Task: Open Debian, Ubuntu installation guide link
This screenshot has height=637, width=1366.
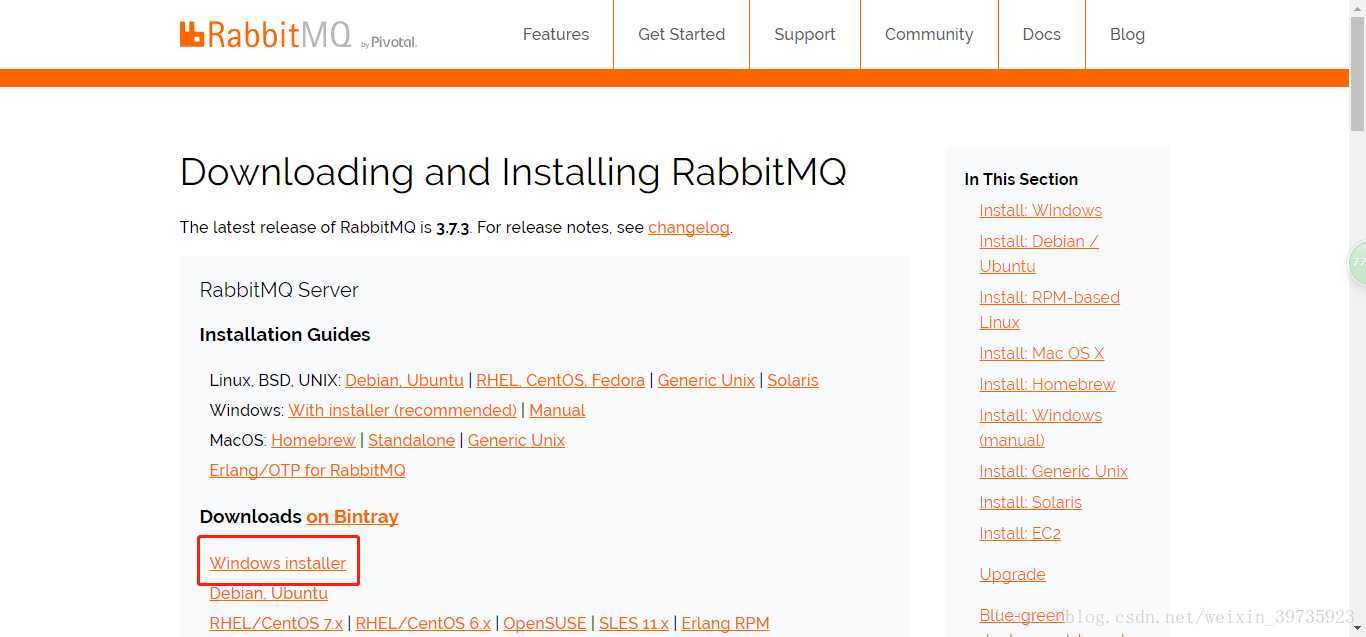Action: 404,380
